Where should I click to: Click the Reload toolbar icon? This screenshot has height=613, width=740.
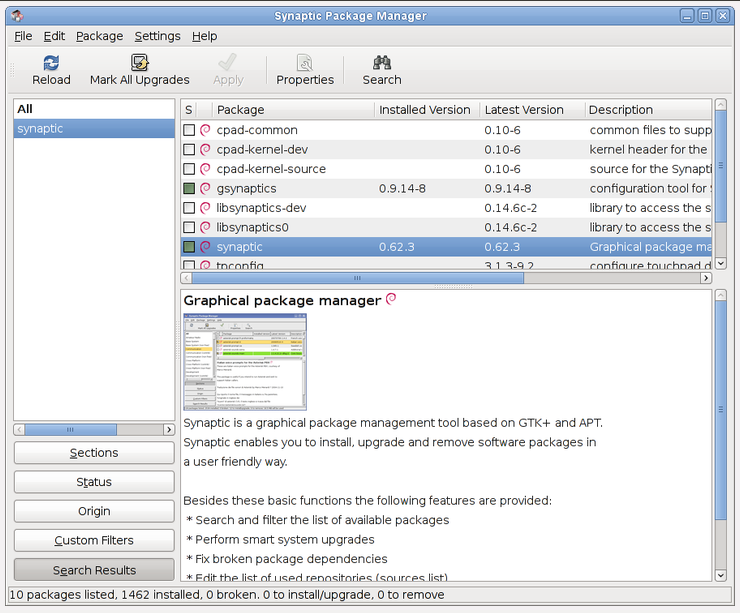(51, 63)
